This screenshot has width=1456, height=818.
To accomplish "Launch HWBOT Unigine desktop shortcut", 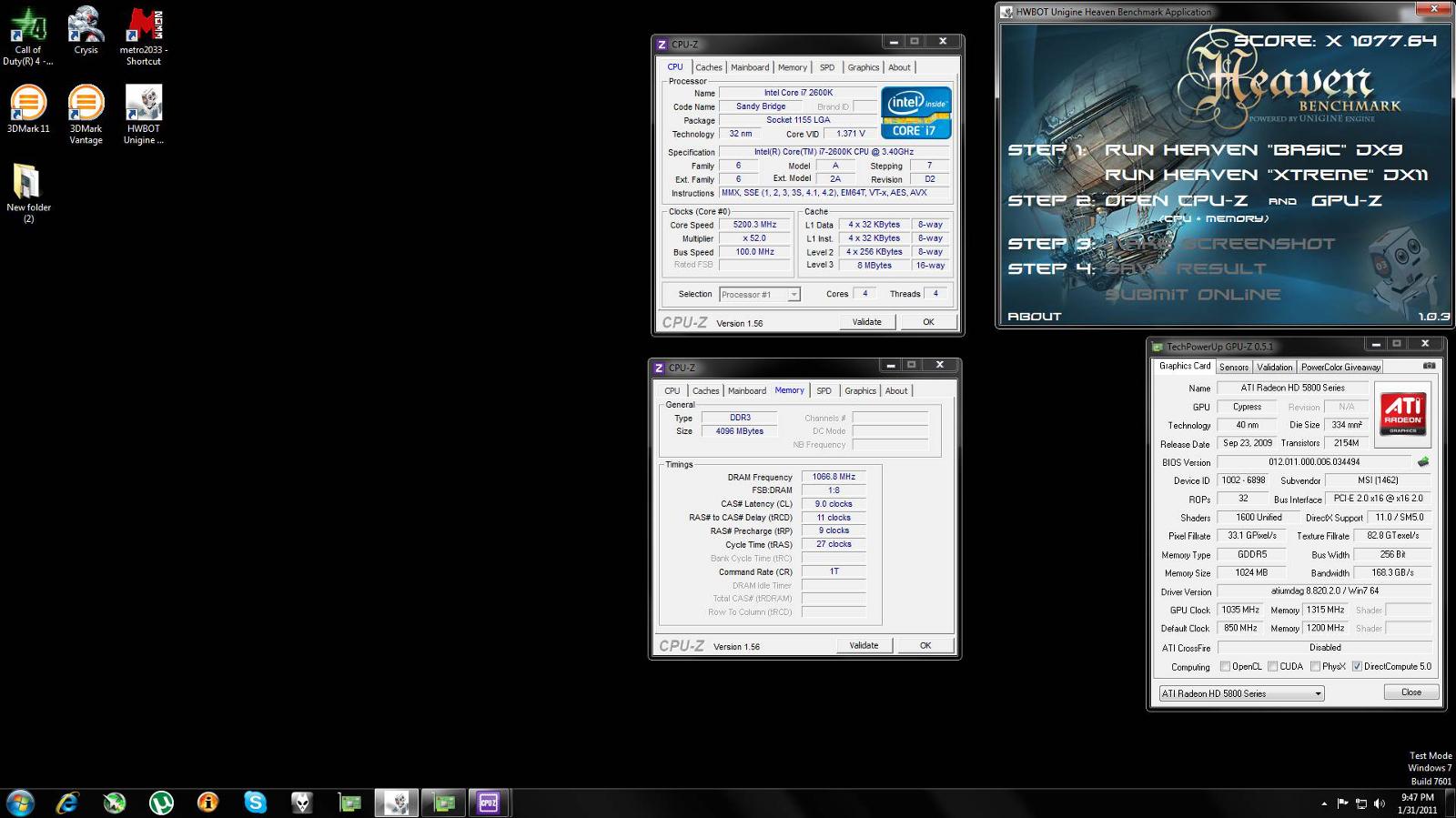I will [x=144, y=115].
